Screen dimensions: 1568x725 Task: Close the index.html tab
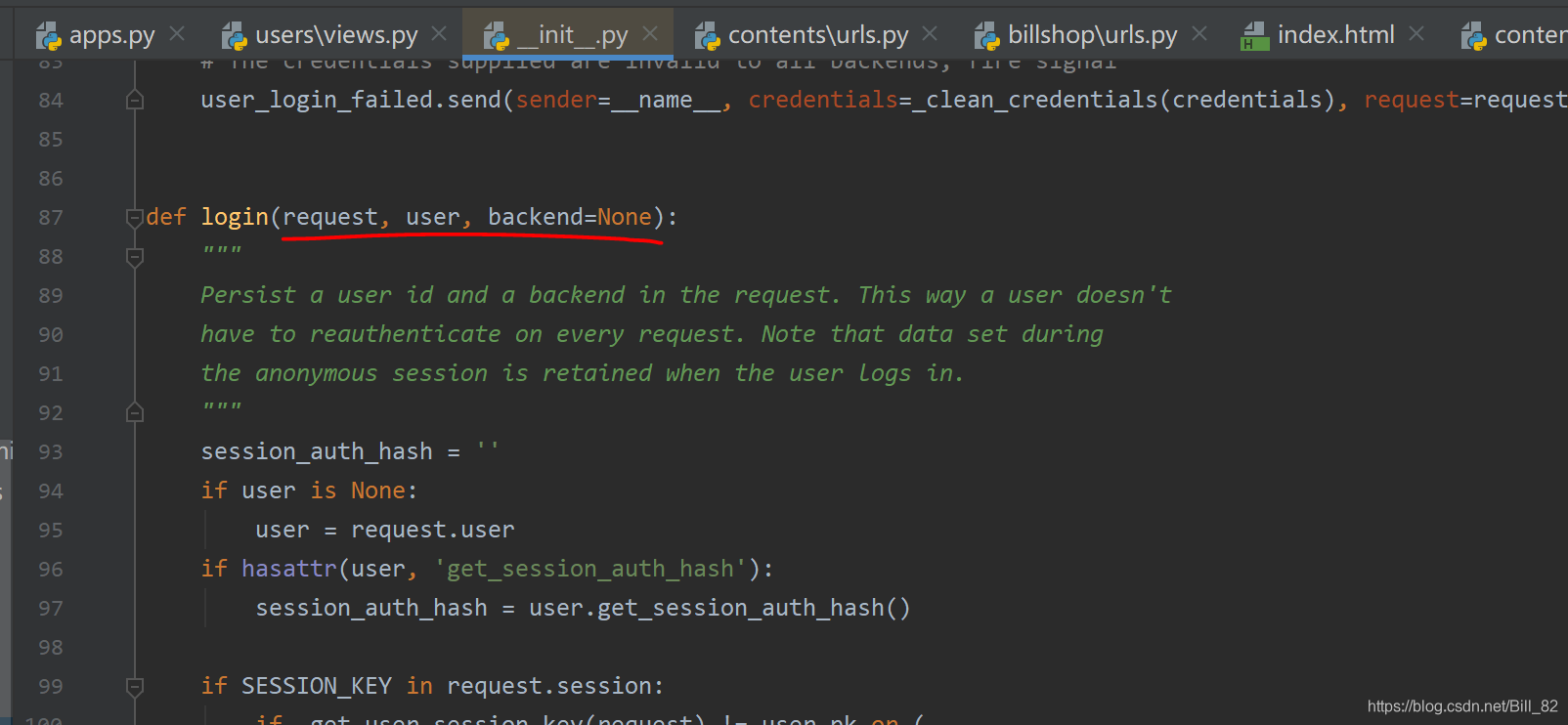tap(1416, 34)
